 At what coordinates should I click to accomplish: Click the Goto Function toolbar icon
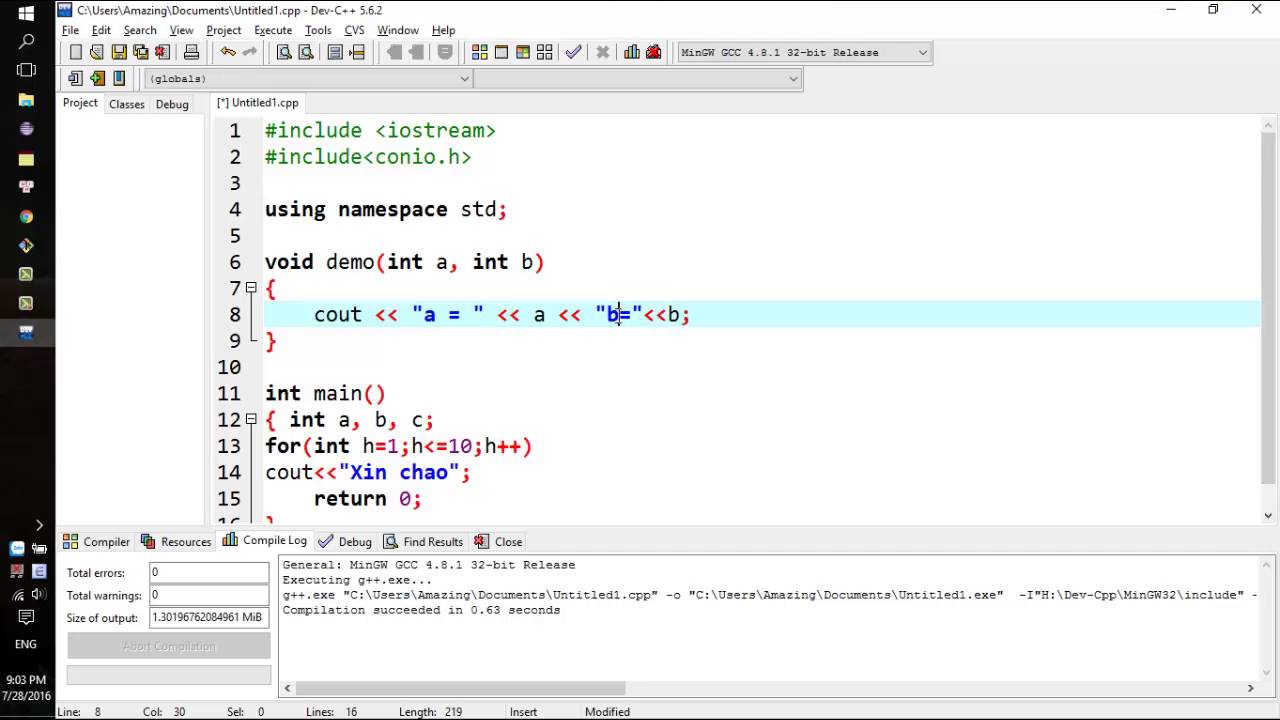[335, 53]
